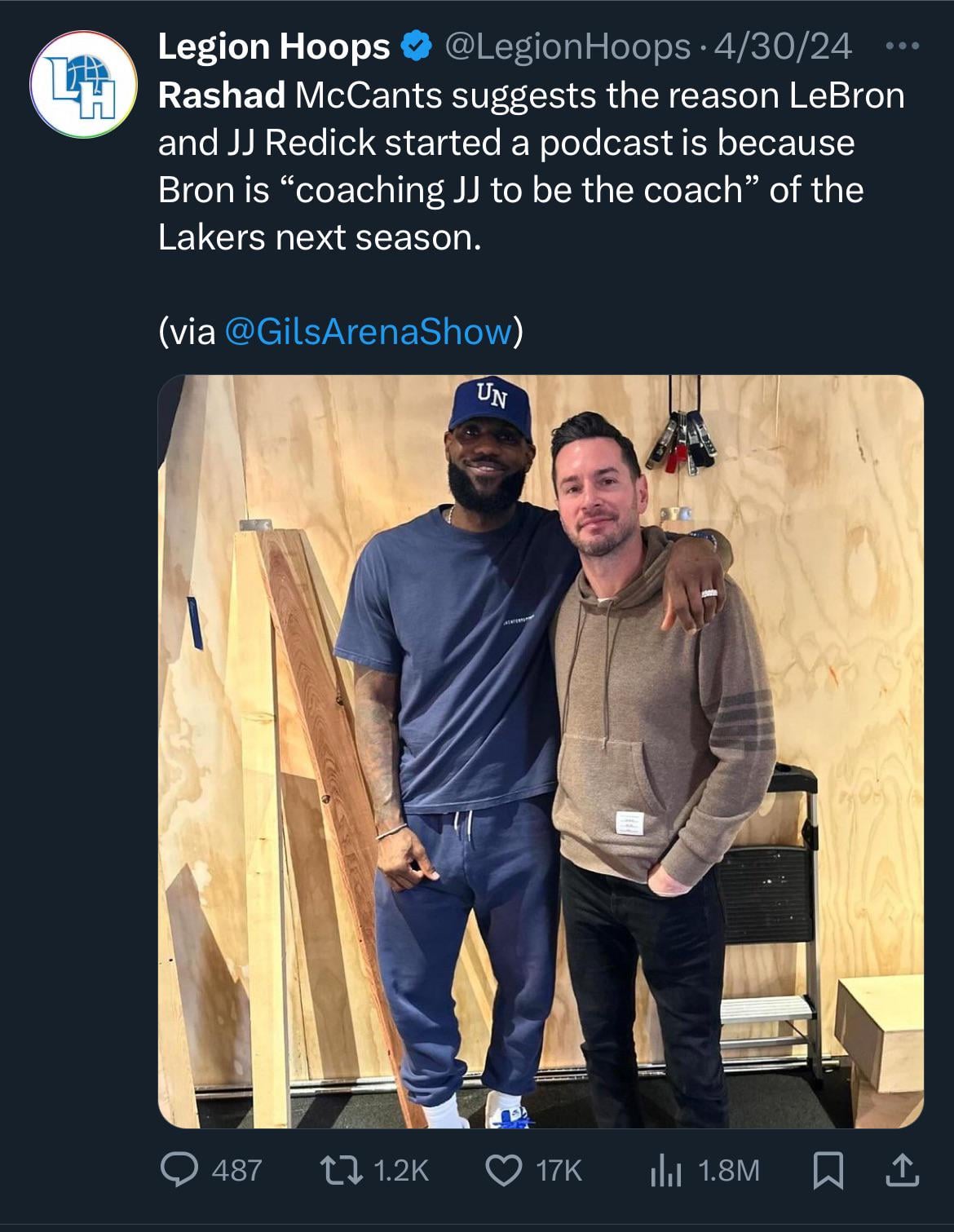Open the 4/30/24 tweet timestamp

click(x=783, y=46)
